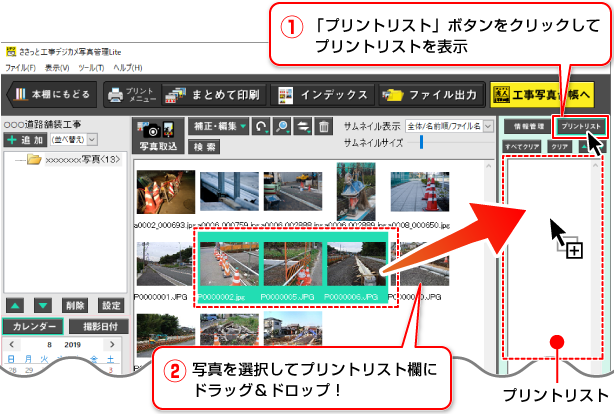The height and width of the screenshot is (414, 614).
Task: Click the down triangle move button
Action: tap(43, 306)
